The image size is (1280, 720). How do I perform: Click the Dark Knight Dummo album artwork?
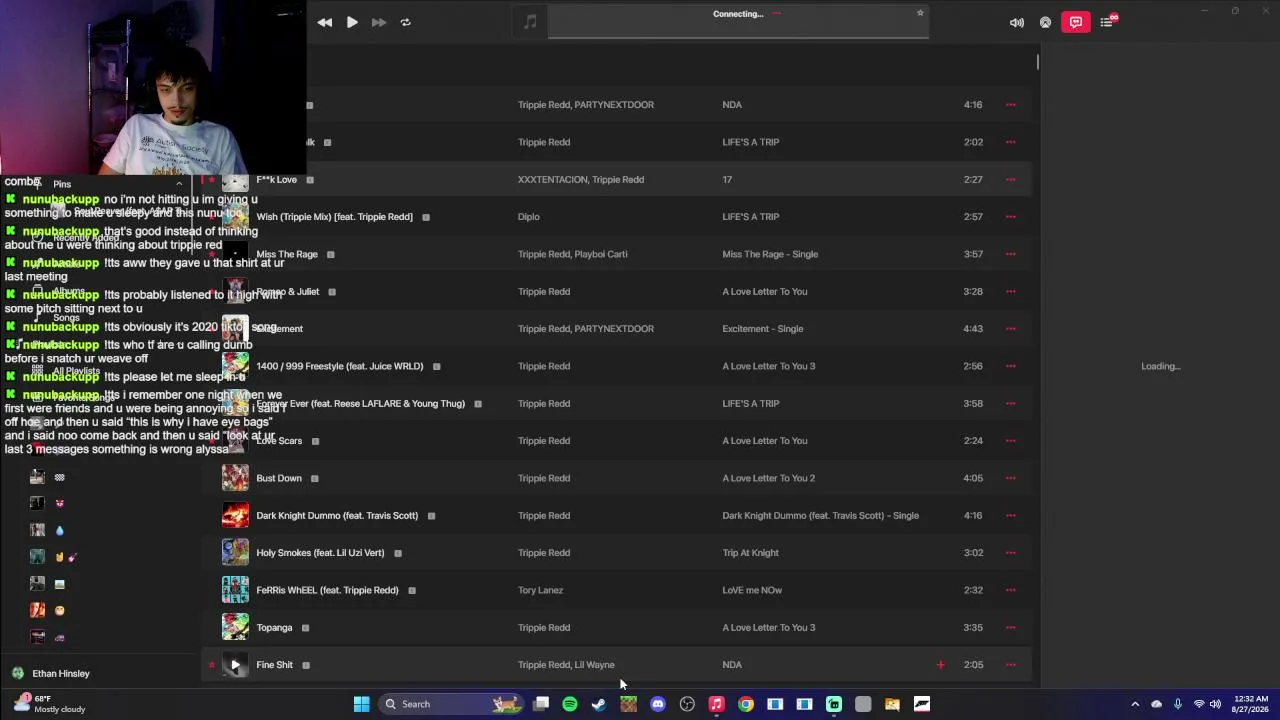[x=235, y=515]
